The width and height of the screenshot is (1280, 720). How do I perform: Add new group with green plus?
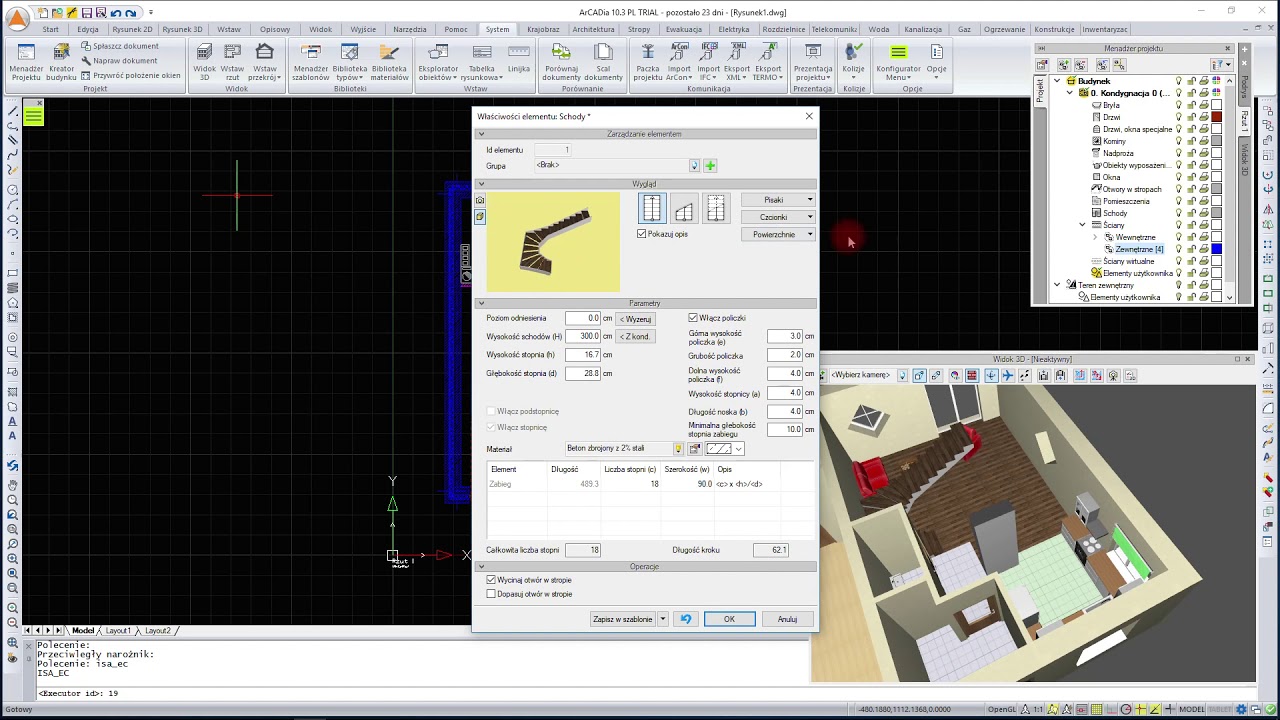pyautogui.click(x=710, y=166)
